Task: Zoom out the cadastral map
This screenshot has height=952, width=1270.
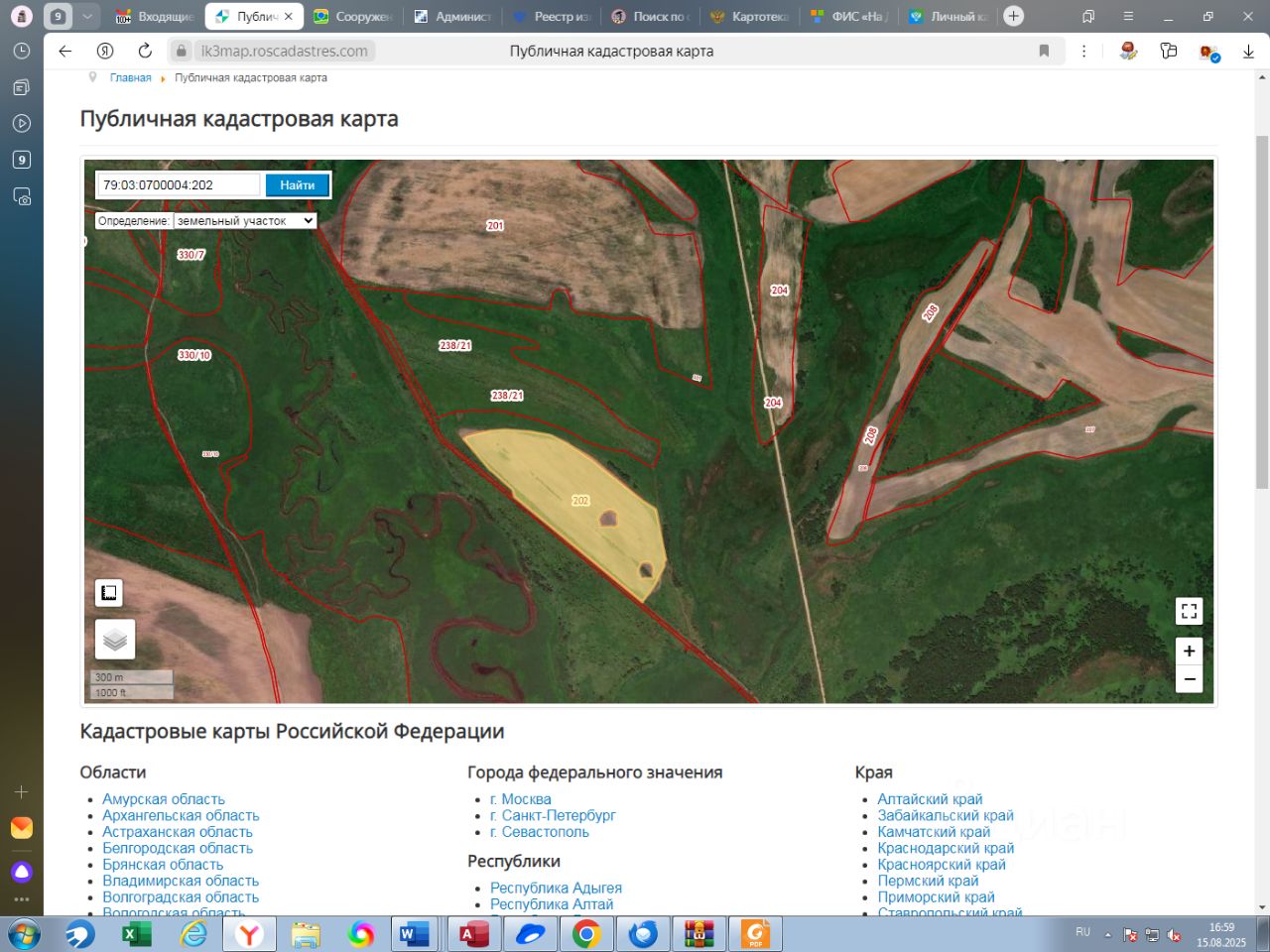Action: [x=1189, y=679]
